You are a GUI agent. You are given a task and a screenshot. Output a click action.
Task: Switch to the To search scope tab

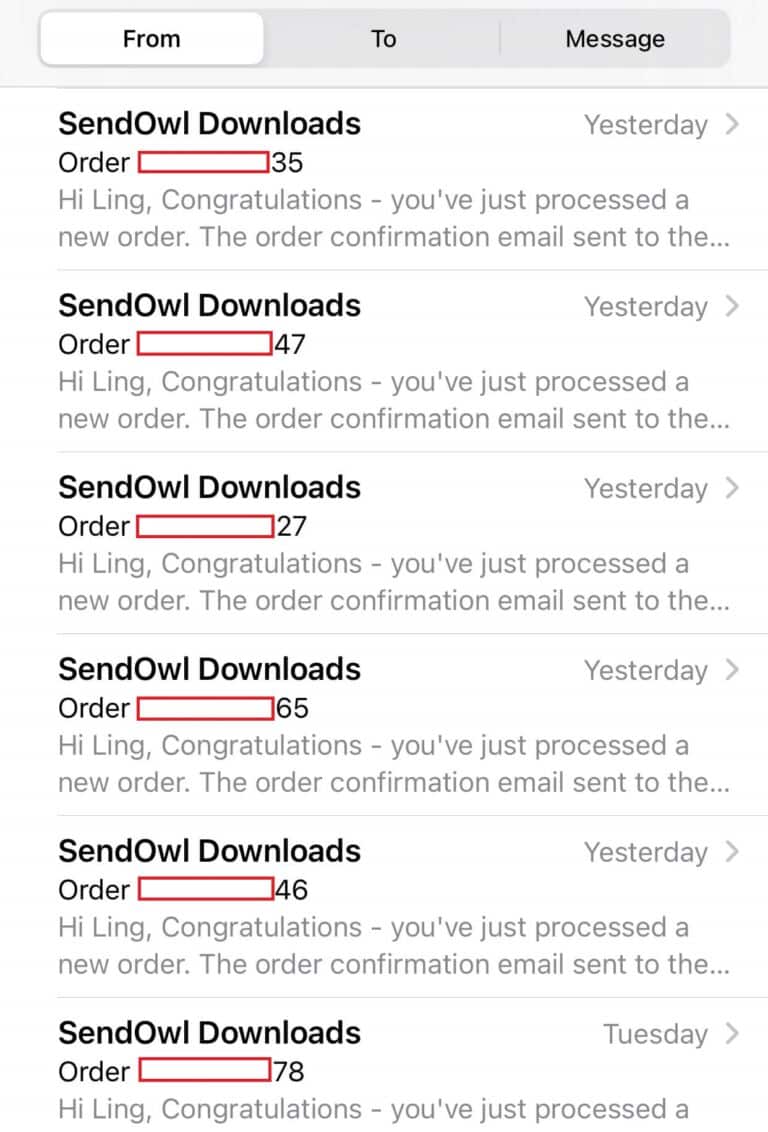click(383, 39)
